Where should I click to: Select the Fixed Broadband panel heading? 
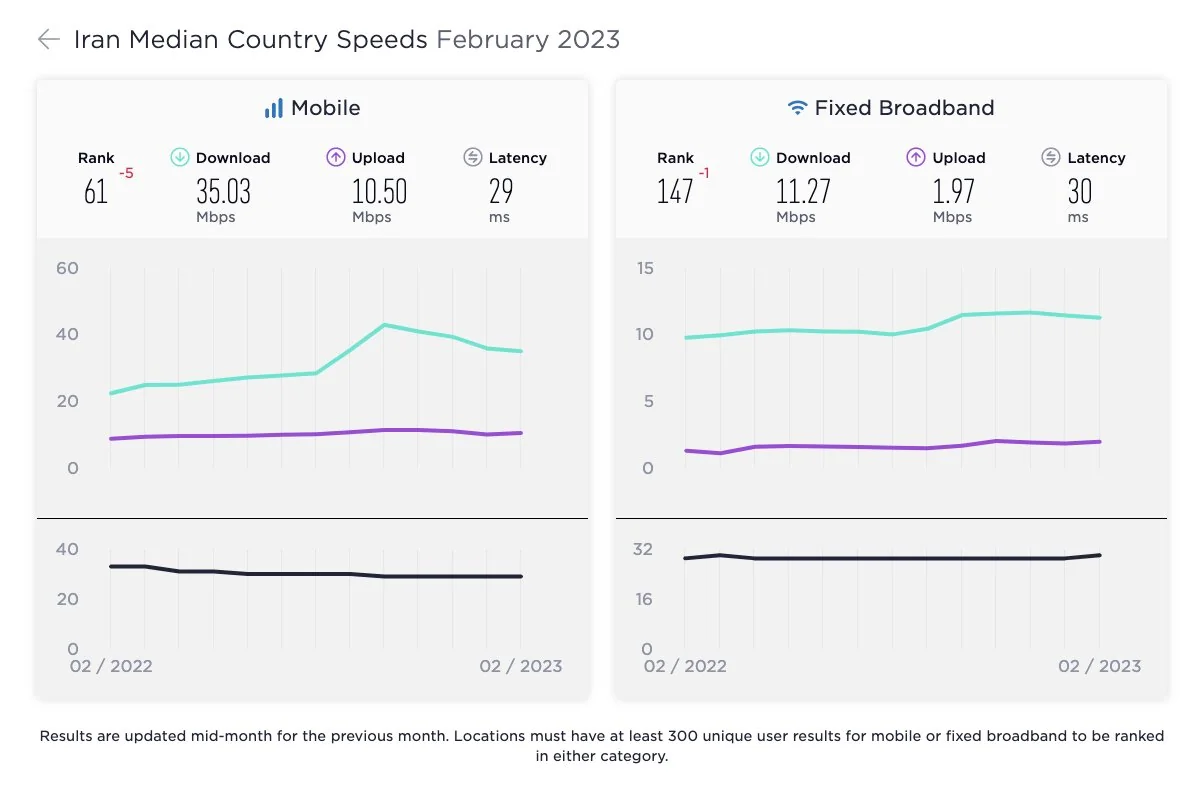tap(904, 108)
